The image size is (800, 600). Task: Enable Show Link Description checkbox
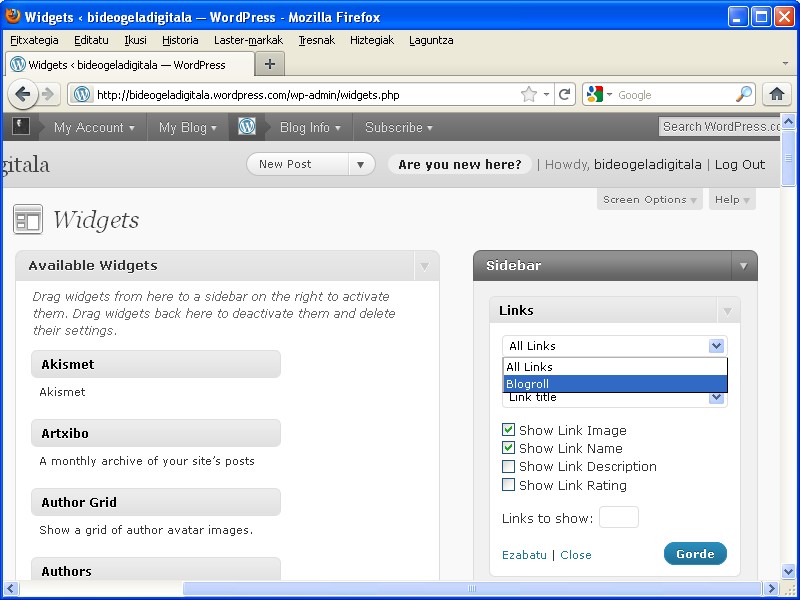tap(508, 466)
